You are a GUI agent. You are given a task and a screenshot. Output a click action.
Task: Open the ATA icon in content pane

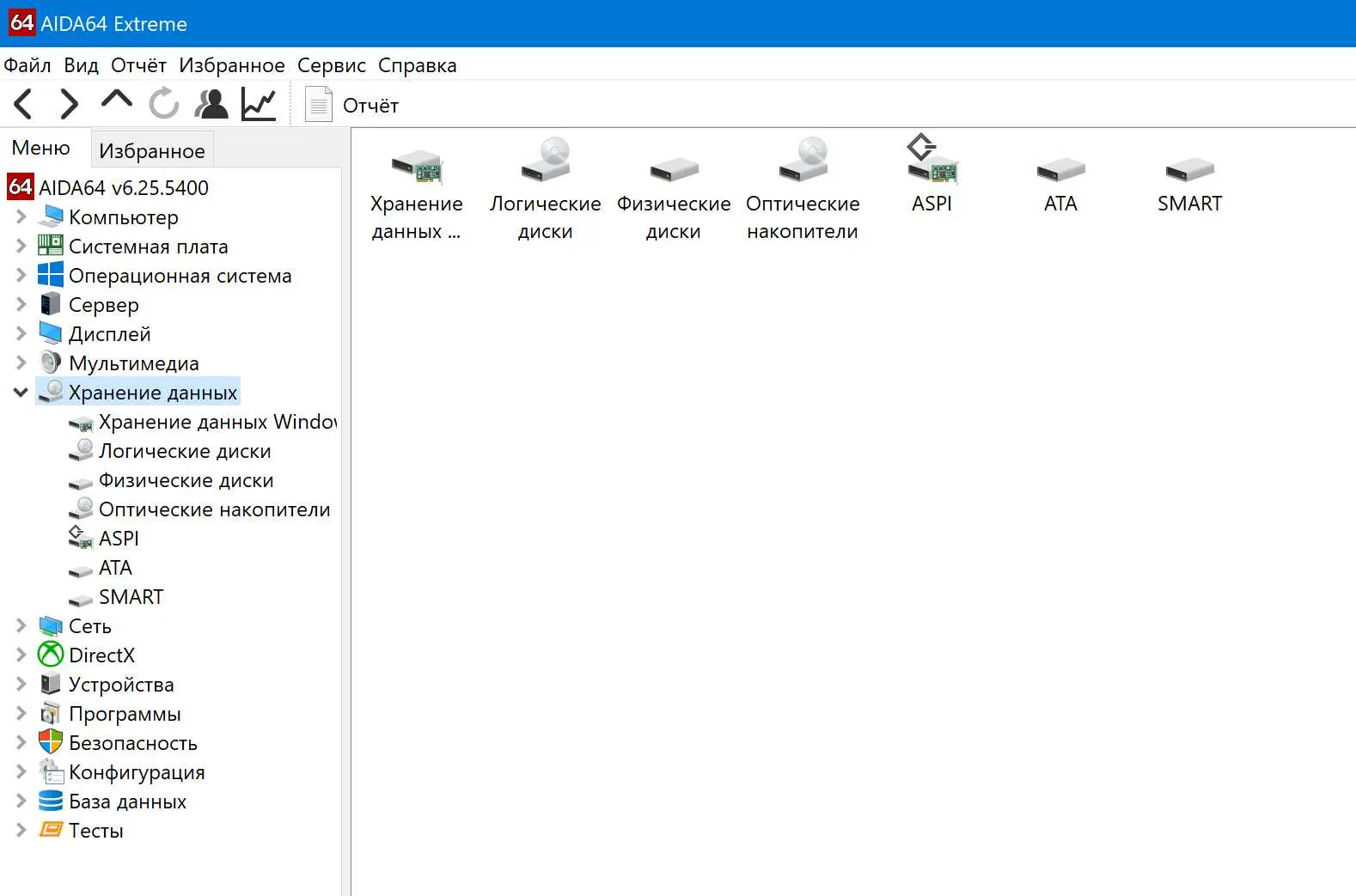coord(1060,185)
